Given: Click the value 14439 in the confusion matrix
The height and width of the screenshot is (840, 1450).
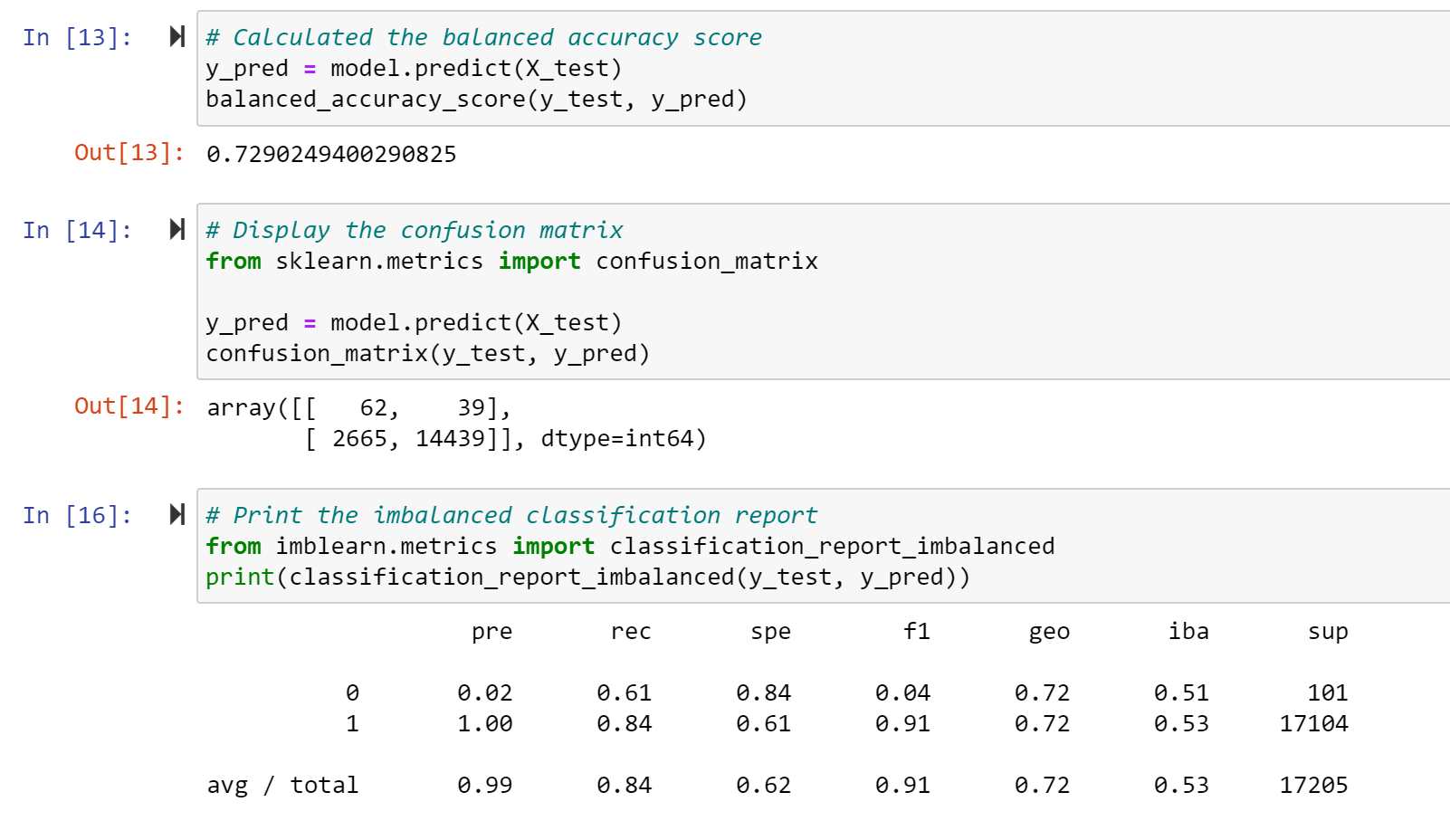Looking at the screenshot, I should pyautogui.click(x=451, y=438).
